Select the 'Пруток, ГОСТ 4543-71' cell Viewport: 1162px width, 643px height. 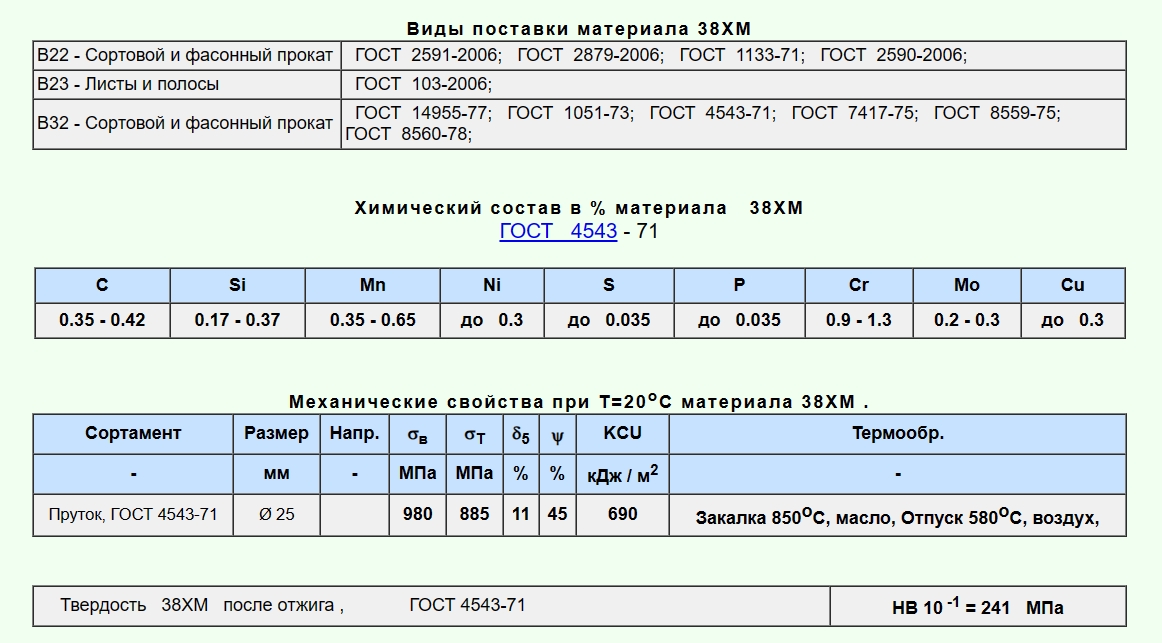pyautogui.click(x=133, y=514)
